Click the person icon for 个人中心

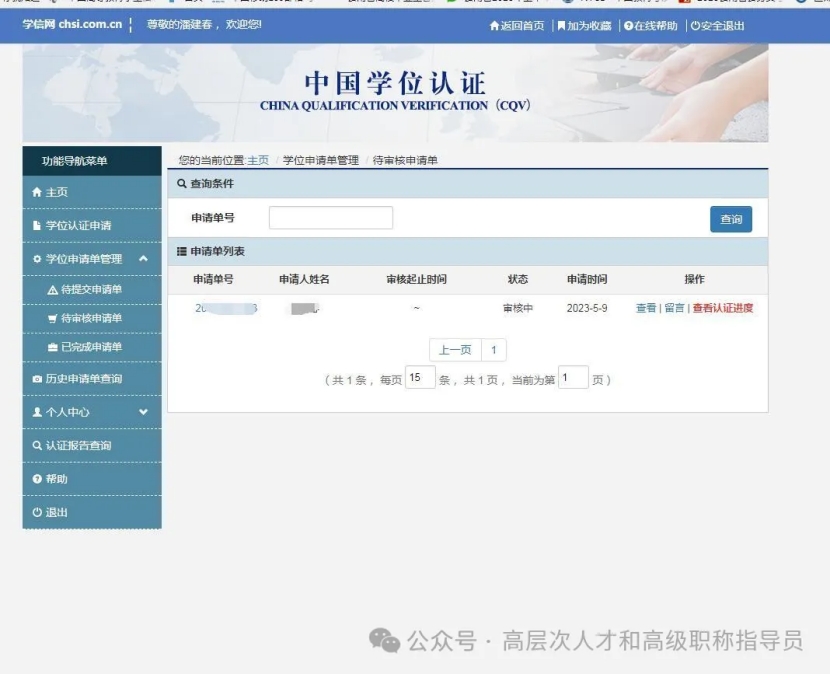(37, 412)
